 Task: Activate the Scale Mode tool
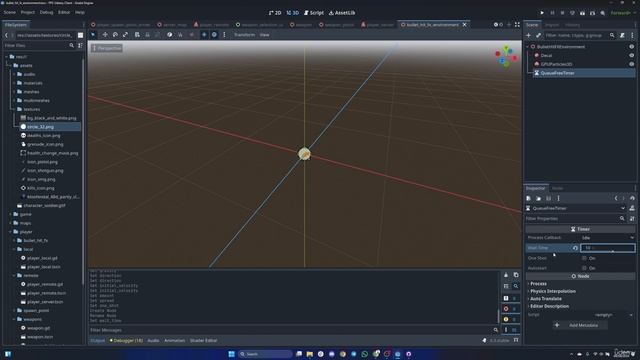(125, 35)
